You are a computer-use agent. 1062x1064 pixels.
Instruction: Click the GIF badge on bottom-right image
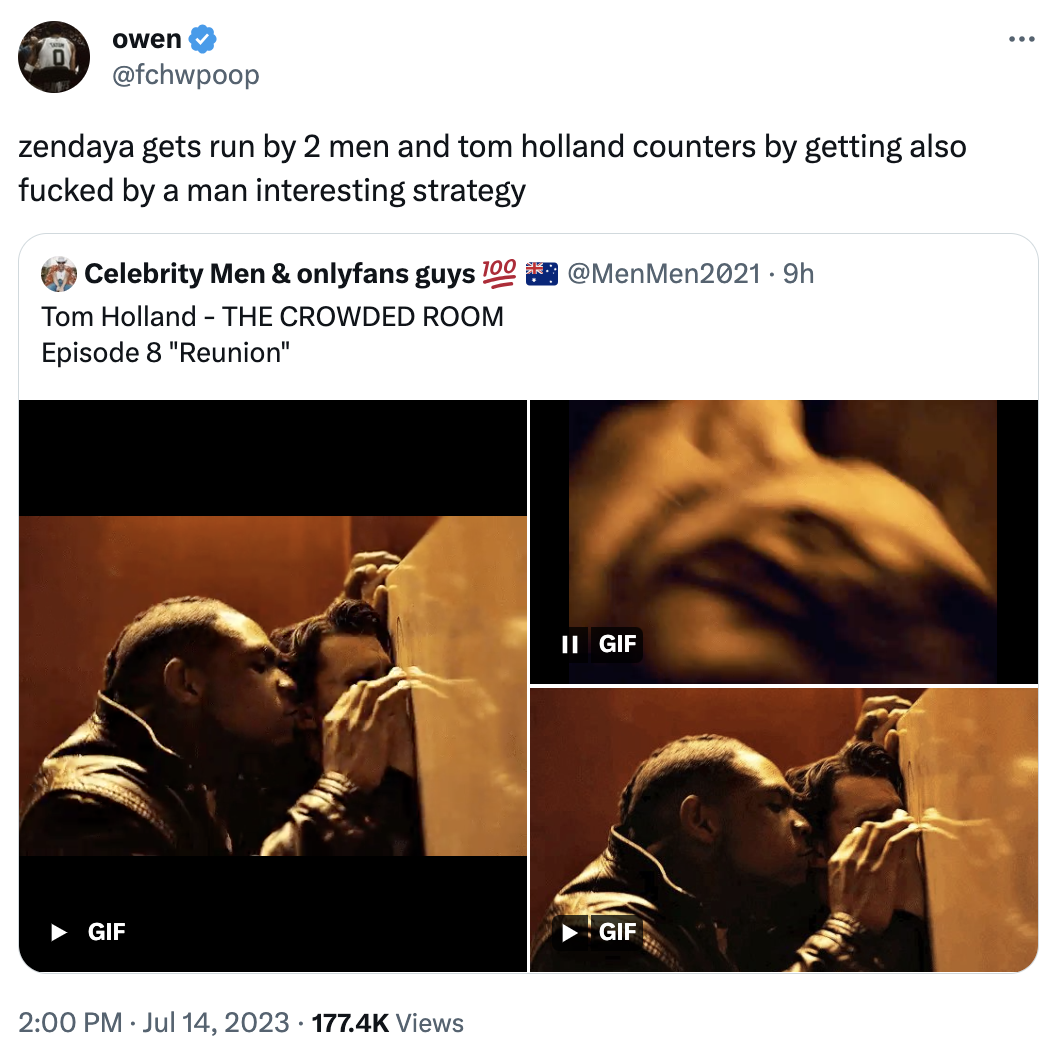(617, 932)
